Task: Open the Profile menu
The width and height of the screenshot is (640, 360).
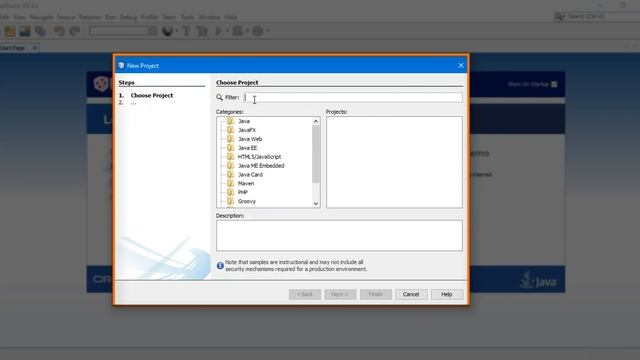Action: pos(149,18)
